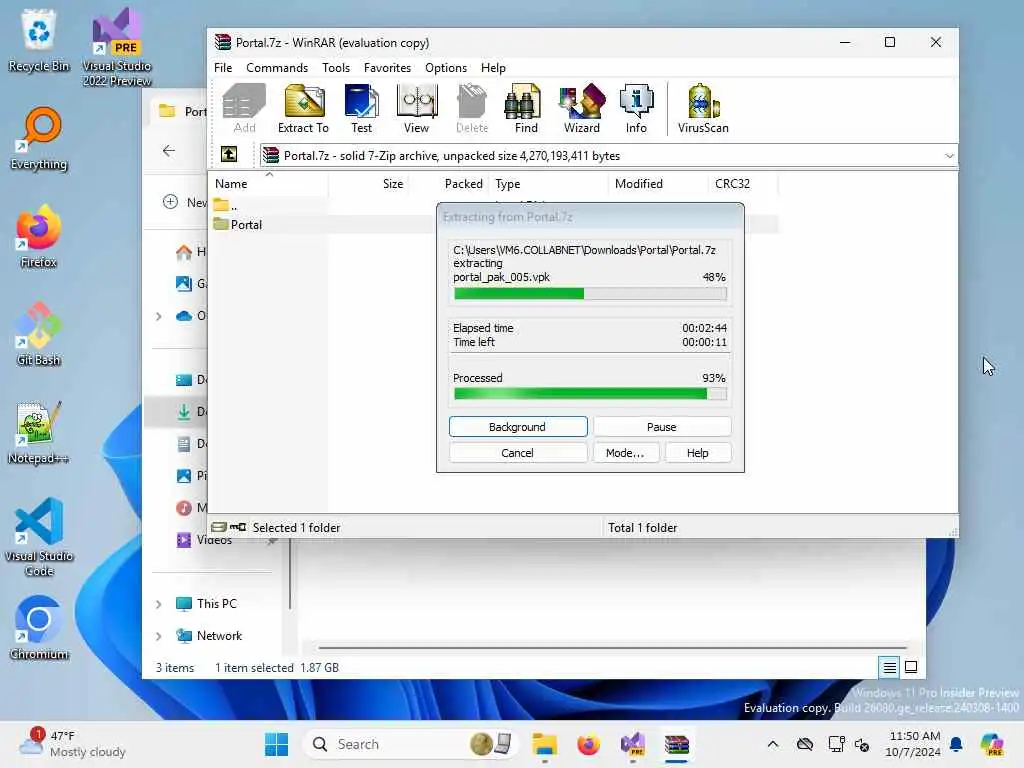The image size is (1024, 768).
Task: Open the Tools menu
Action: pyautogui.click(x=336, y=68)
